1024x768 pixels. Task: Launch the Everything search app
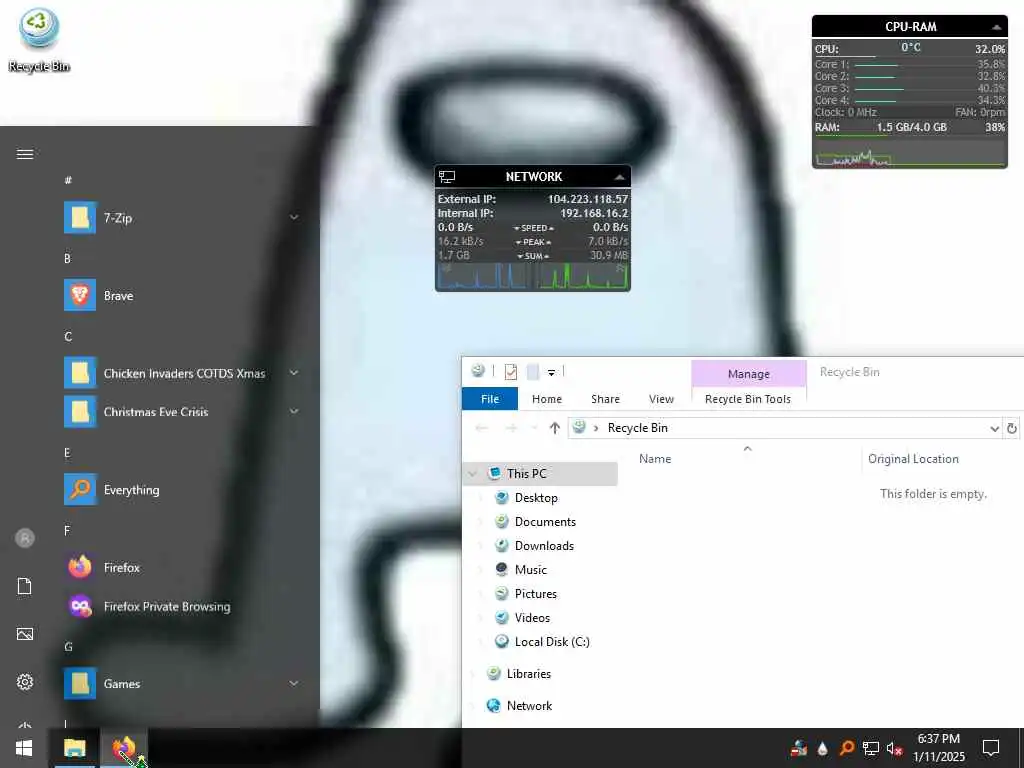[183, 490]
